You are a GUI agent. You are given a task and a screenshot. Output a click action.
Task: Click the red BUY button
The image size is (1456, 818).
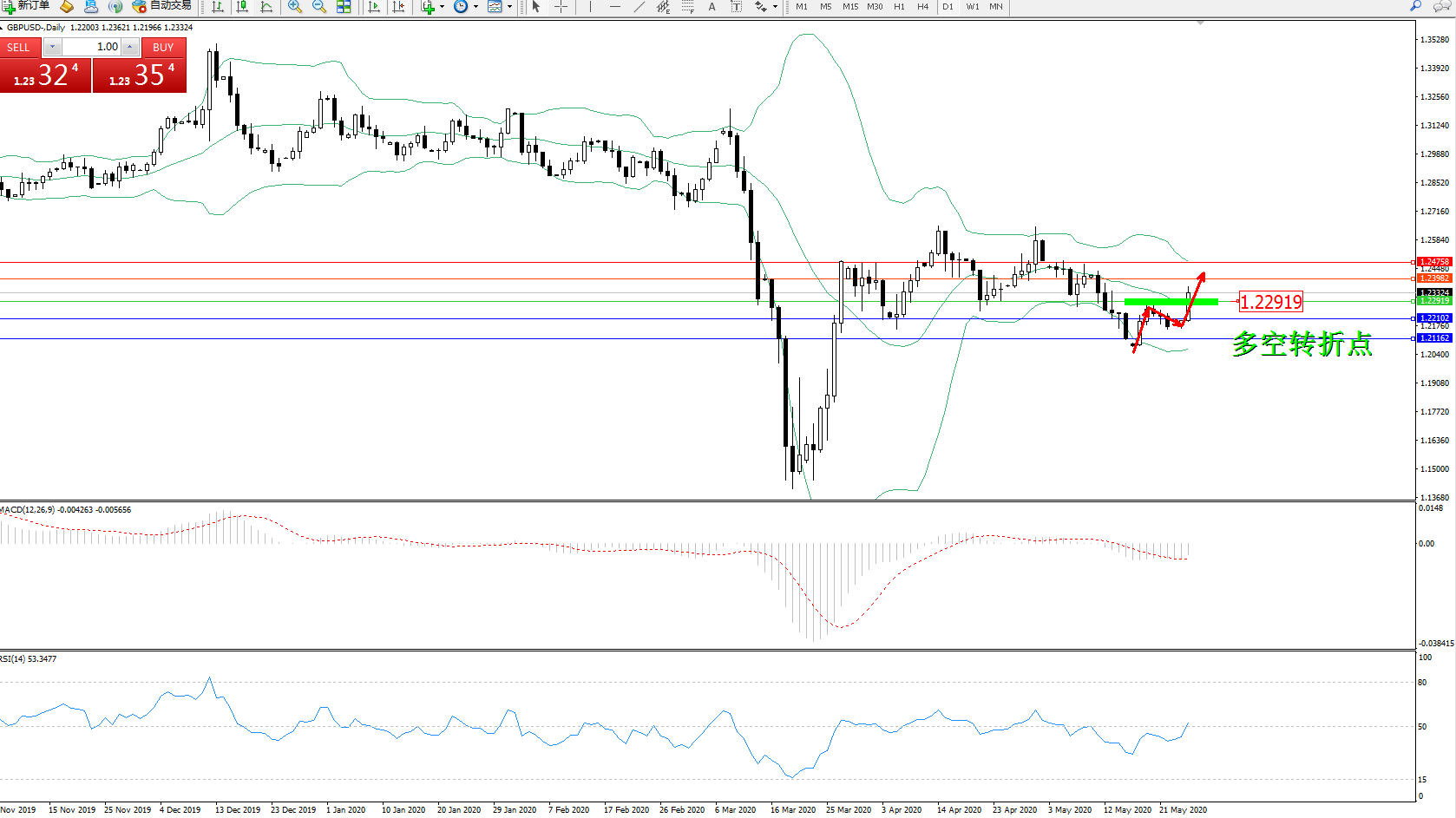point(163,48)
